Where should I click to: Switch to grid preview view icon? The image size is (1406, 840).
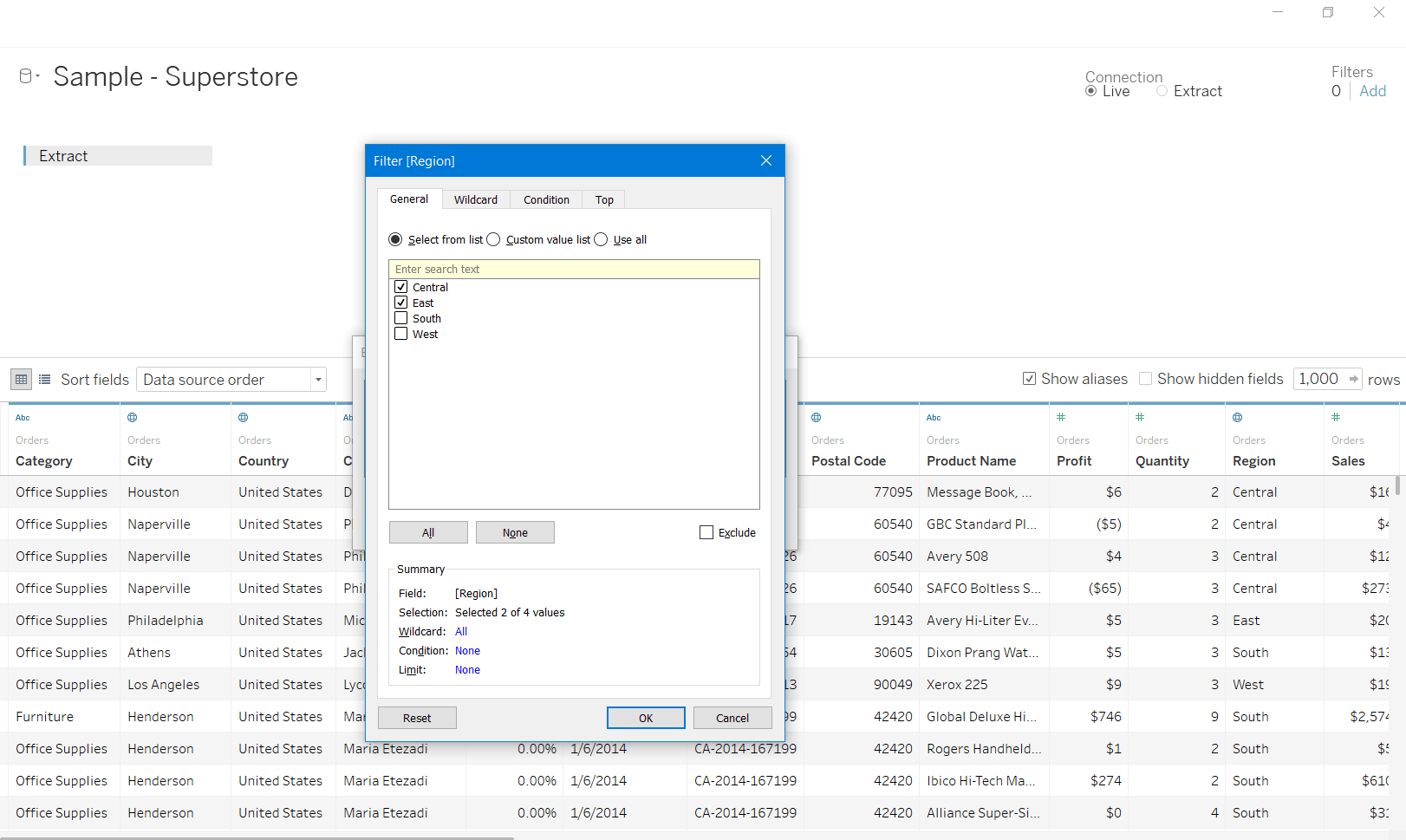click(x=22, y=380)
